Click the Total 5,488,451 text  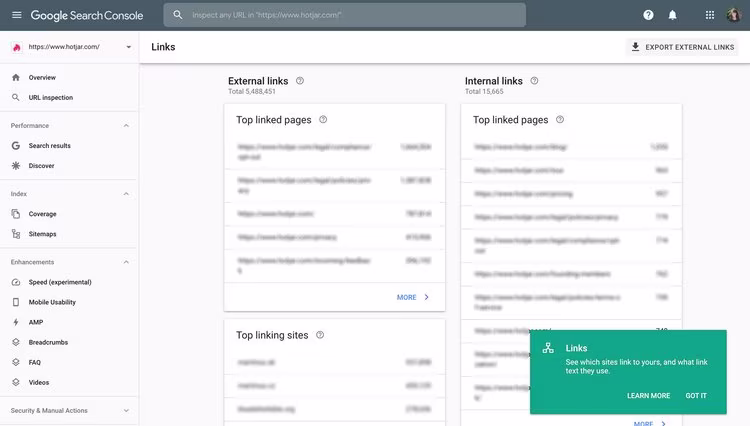click(252, 91)
